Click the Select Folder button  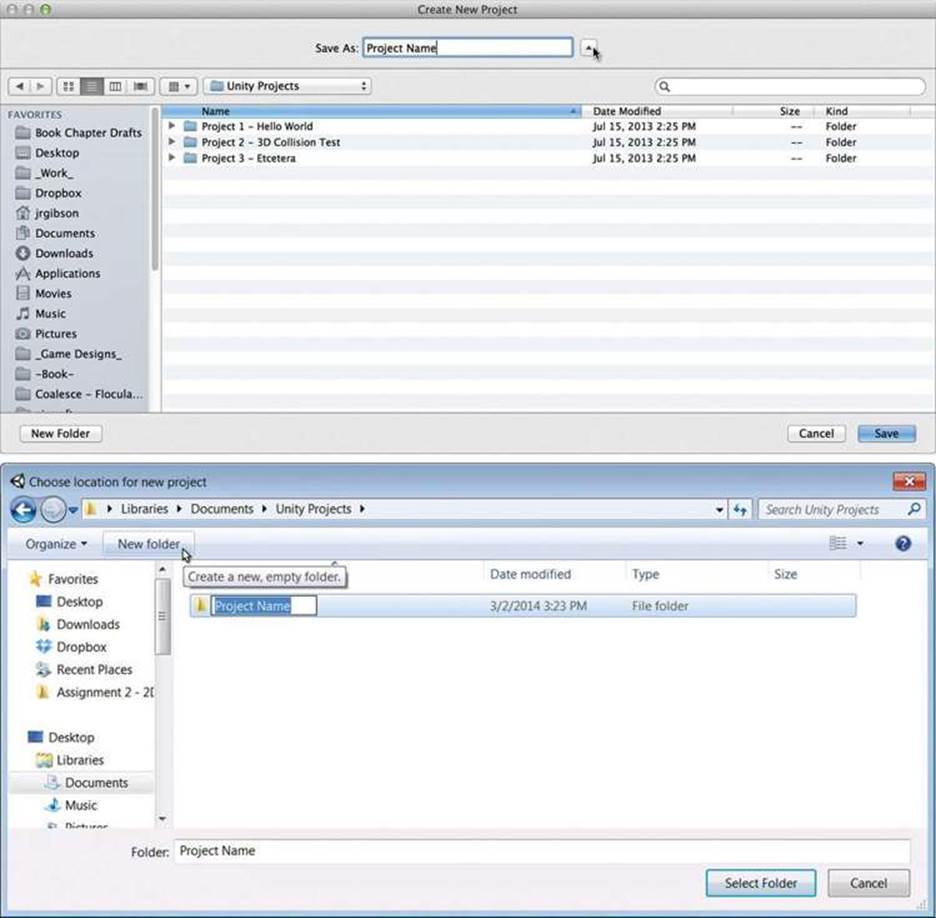coord(760,883)
